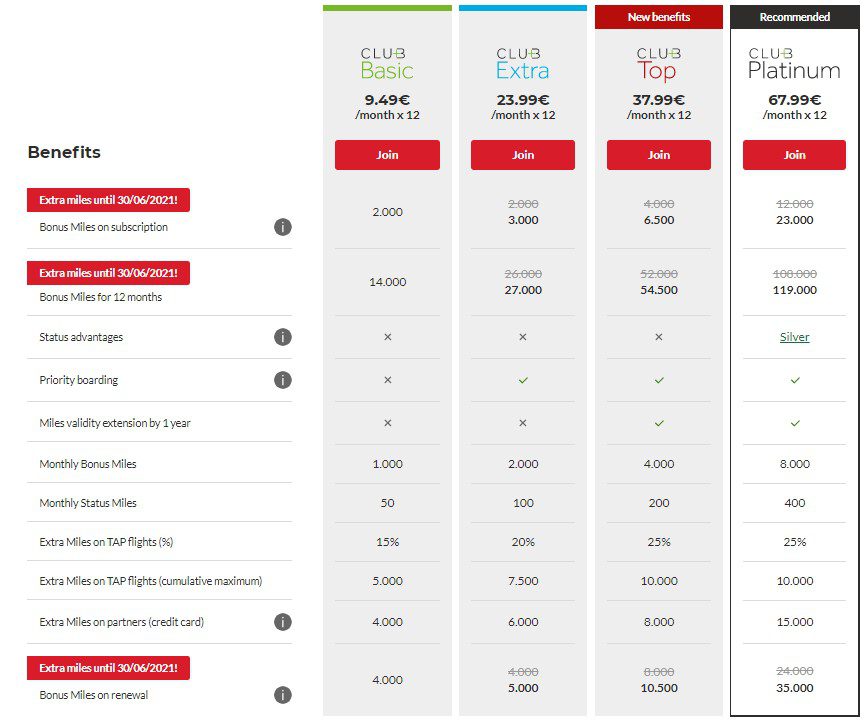Select the 8.000 Platinum monthly bonus miles value

coord(795,464)
